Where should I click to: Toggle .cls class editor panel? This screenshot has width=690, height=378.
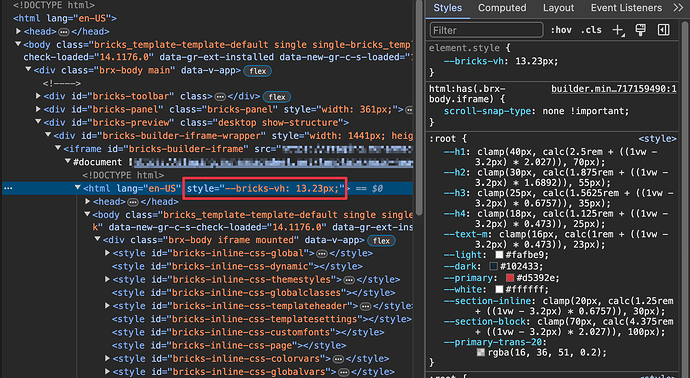point(591,30)
